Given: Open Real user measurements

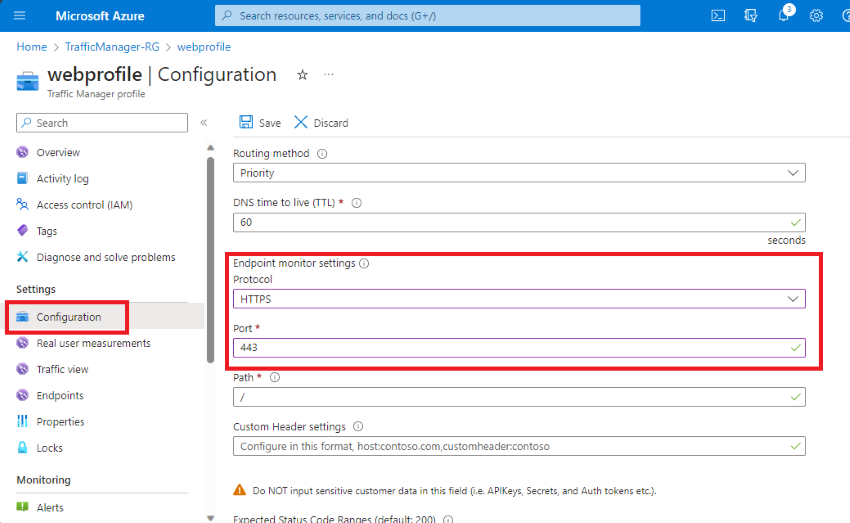Looking at the screenshot, I should (x=93, y=343).
